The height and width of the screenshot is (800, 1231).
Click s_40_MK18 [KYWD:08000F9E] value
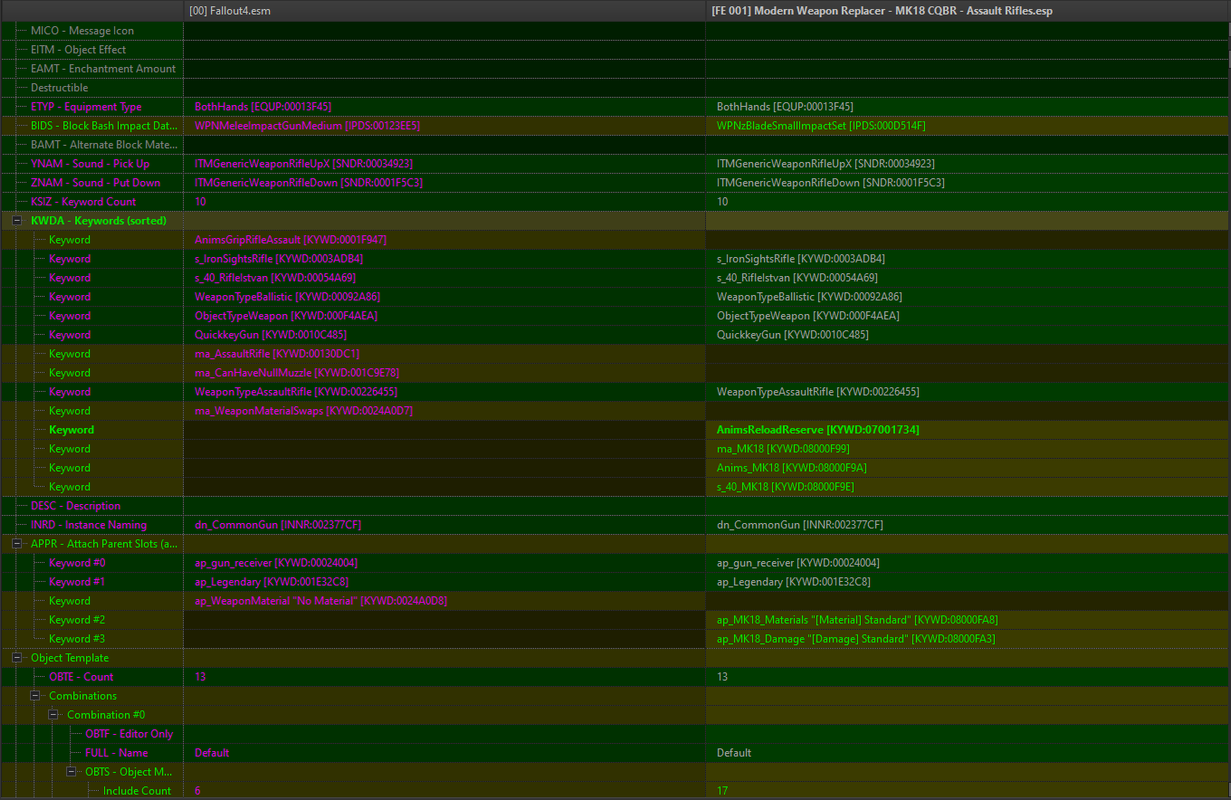(x=785, y=486)
